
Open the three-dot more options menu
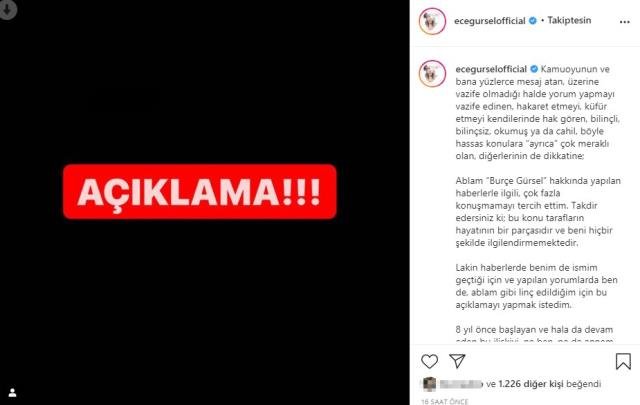point(624,22)
